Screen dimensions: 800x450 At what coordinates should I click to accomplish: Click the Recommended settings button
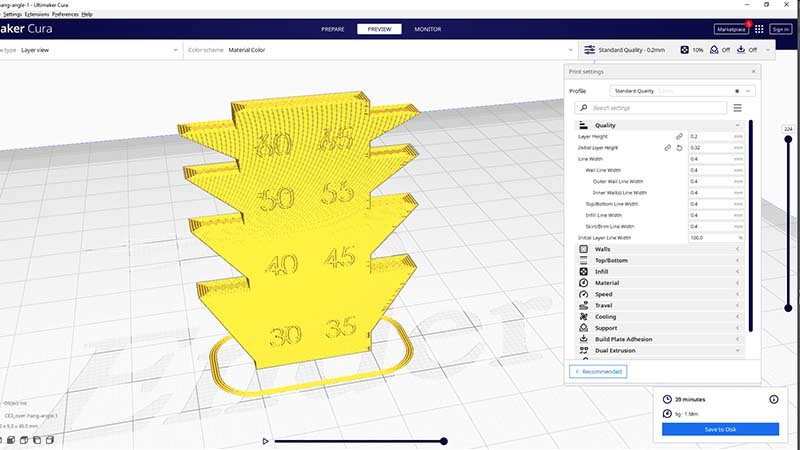coord(598,371)
